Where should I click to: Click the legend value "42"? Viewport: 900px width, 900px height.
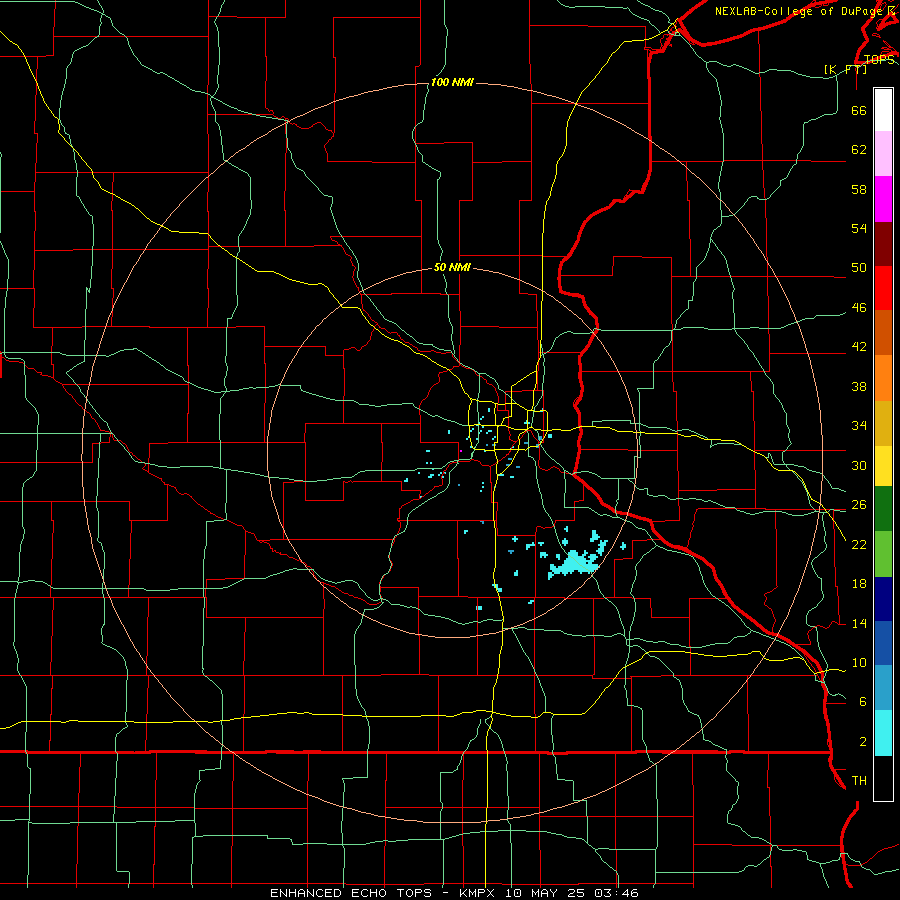[859, 346]
